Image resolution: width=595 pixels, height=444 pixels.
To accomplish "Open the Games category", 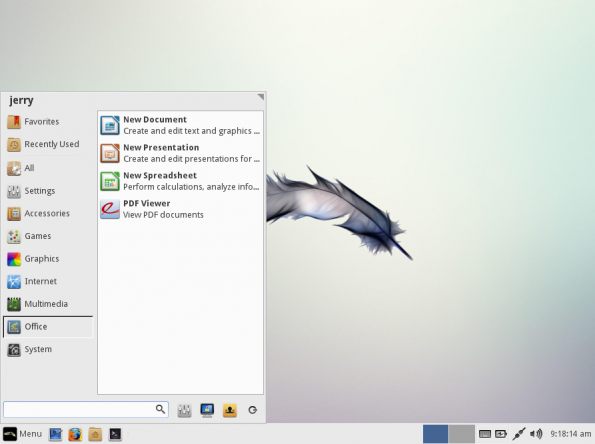I will [x=48, y=236].
